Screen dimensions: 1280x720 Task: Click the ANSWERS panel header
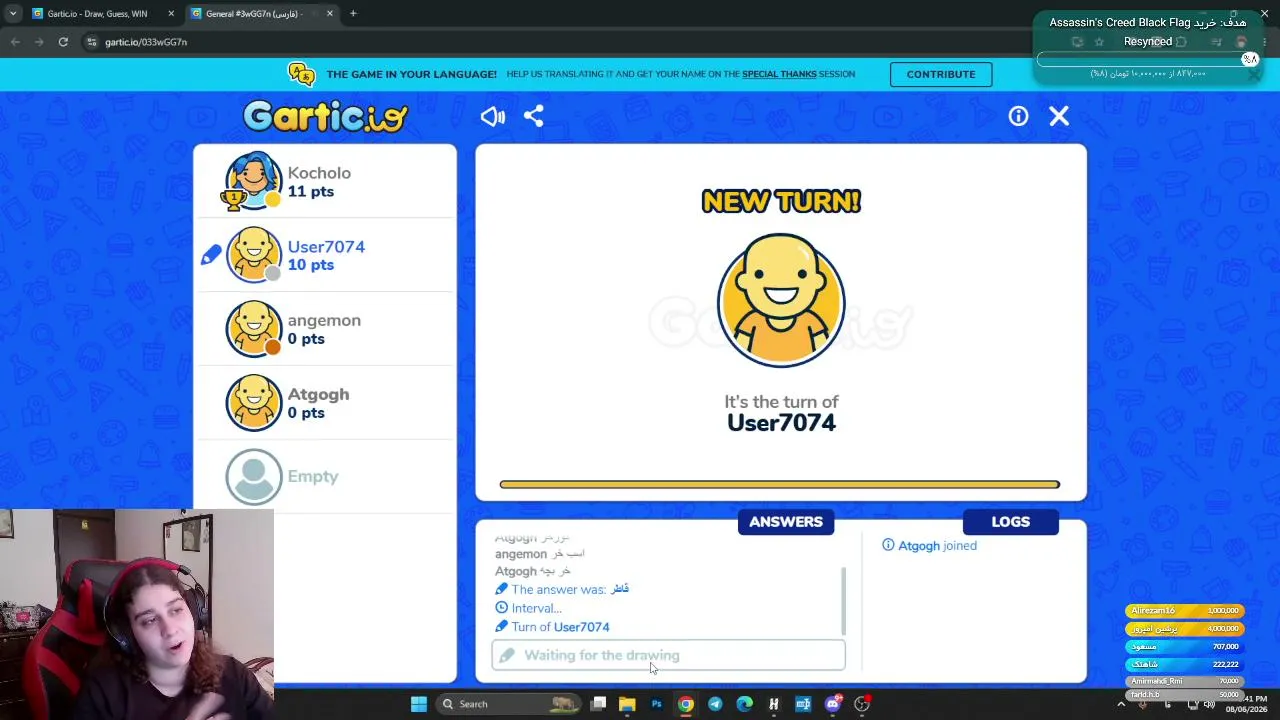pos(786,522)
